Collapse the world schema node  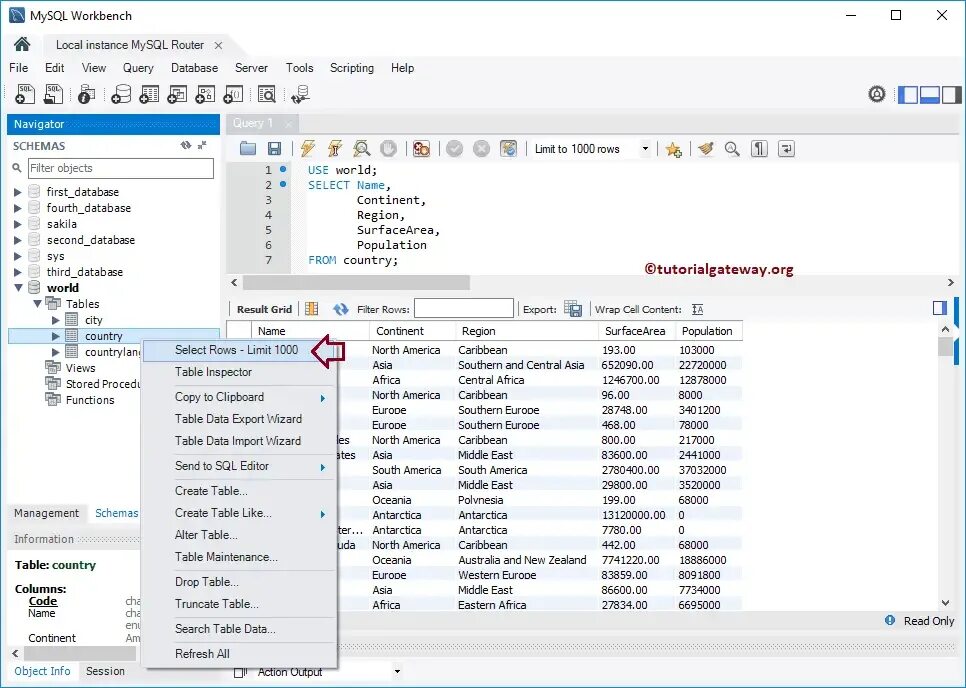pos(18,288)
